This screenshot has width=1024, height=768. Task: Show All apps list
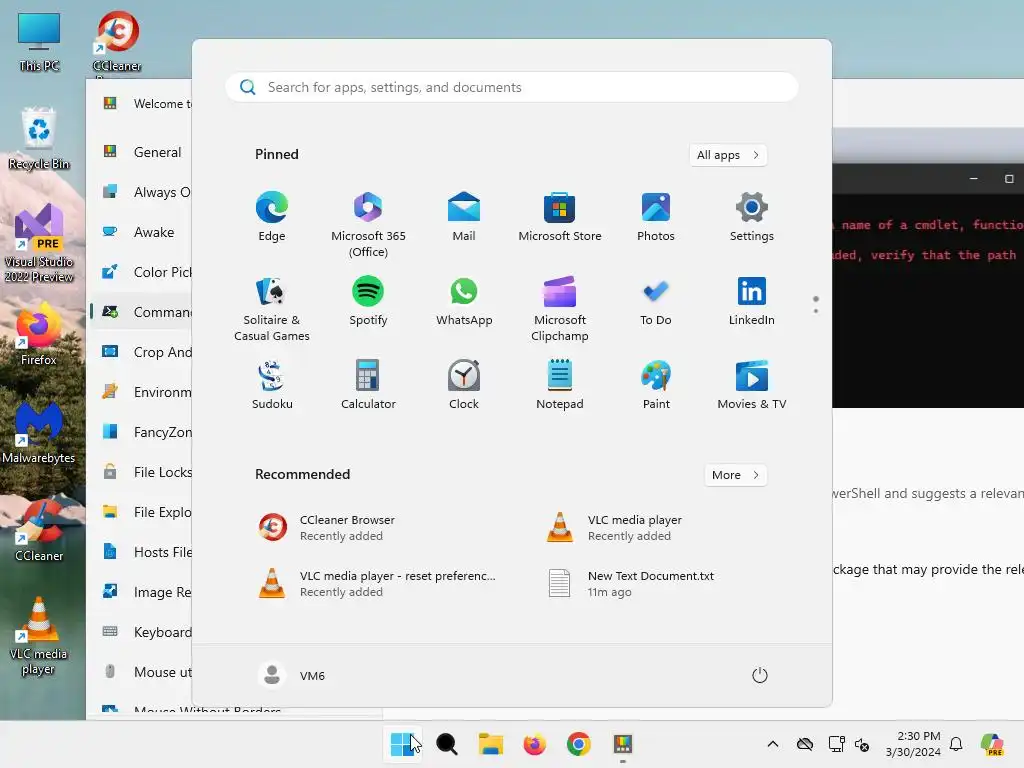click(728, 155)
